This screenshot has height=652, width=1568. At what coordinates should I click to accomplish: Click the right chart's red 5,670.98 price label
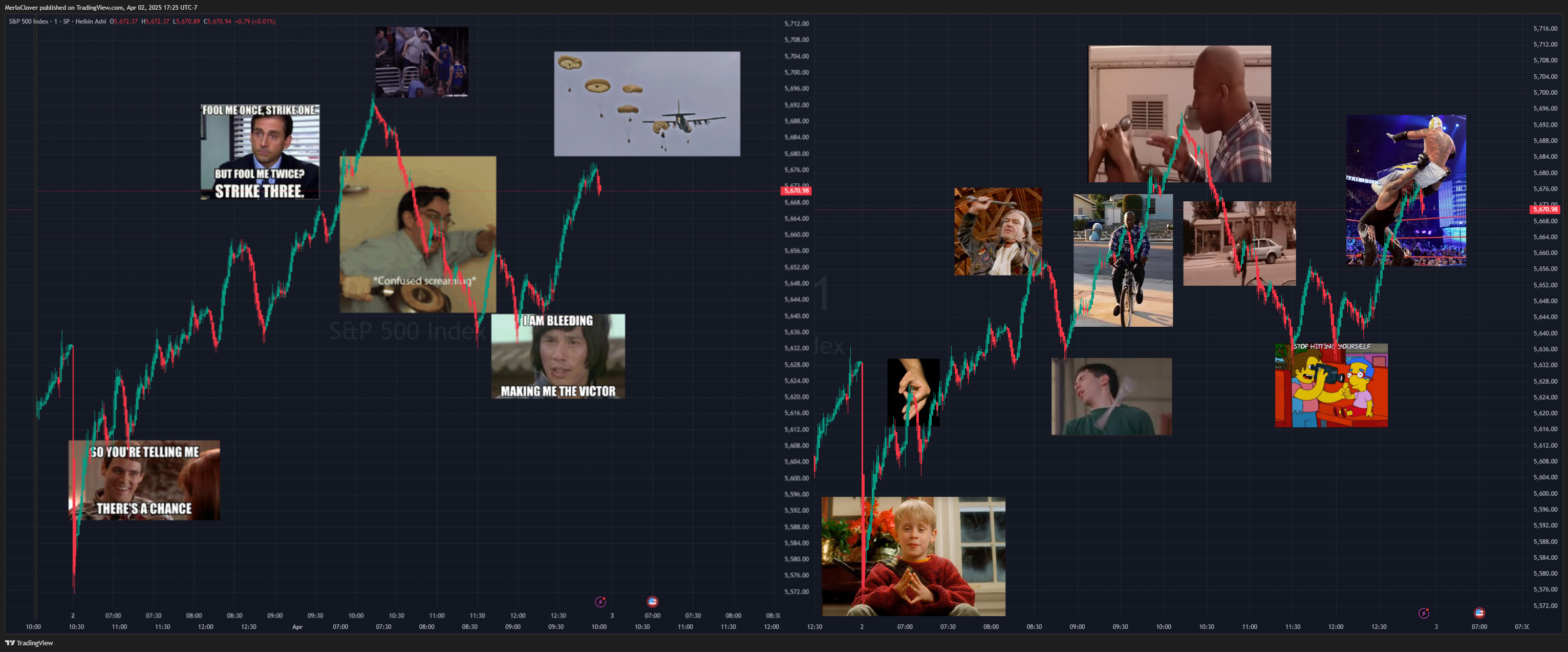click(1545, 209)
